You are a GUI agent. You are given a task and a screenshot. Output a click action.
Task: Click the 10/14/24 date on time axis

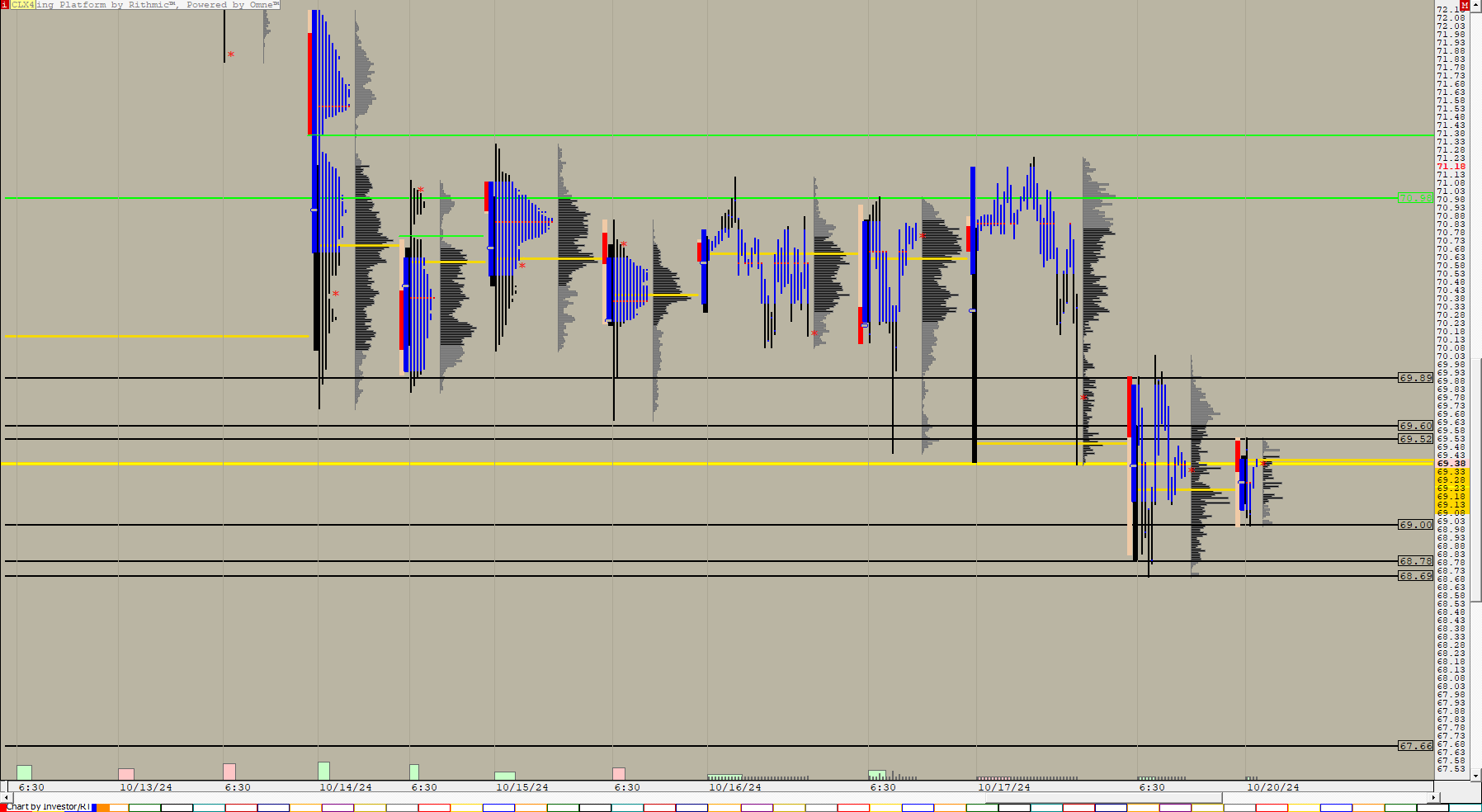pos(346,787)
